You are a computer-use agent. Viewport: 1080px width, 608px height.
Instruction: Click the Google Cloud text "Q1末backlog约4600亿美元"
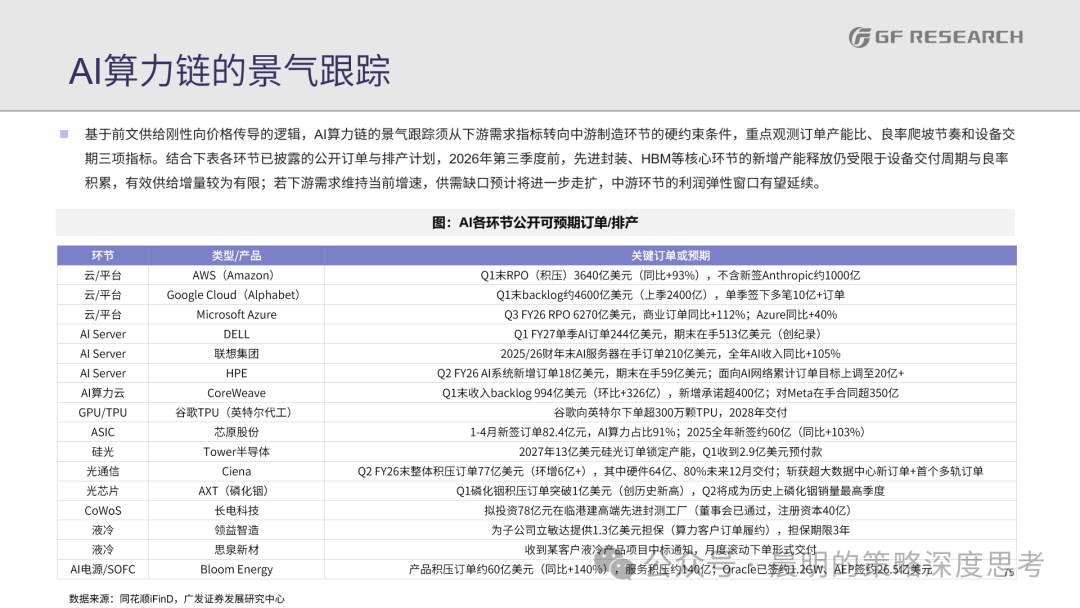coord(563,295)
